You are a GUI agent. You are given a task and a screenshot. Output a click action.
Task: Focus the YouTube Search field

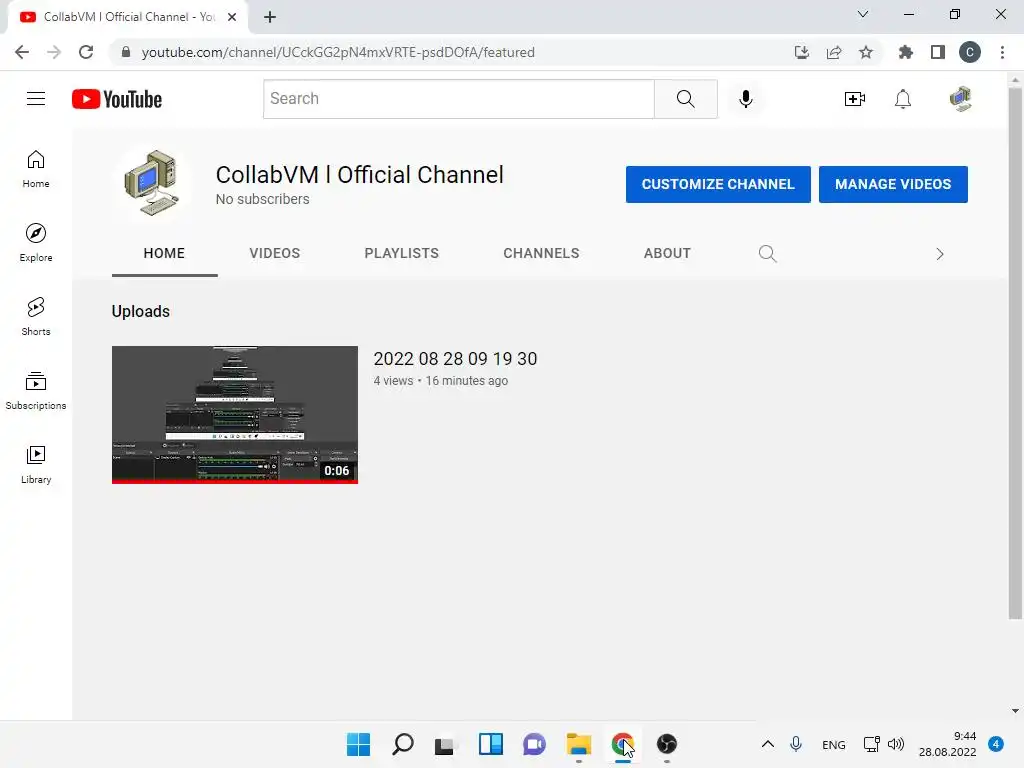[458, 99]
